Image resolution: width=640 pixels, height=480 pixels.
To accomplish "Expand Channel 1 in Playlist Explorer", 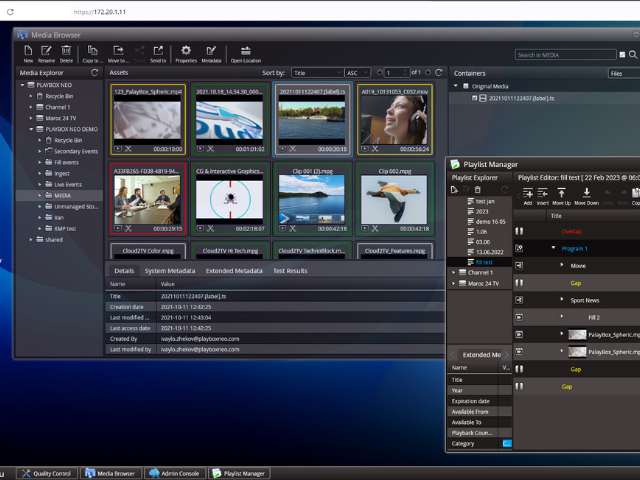I will coord(453,272).
